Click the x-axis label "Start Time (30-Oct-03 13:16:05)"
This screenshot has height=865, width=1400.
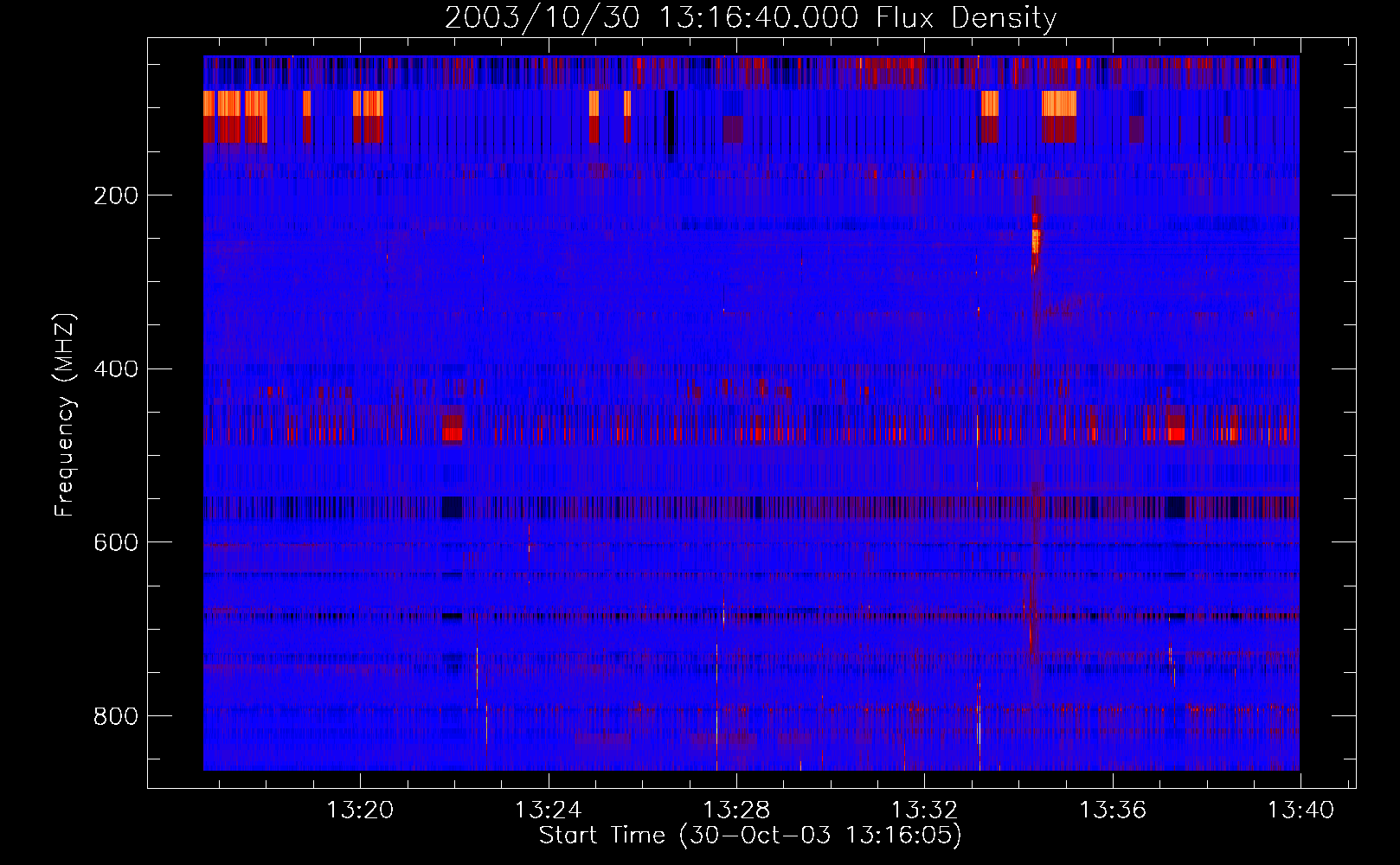(750, 836)
